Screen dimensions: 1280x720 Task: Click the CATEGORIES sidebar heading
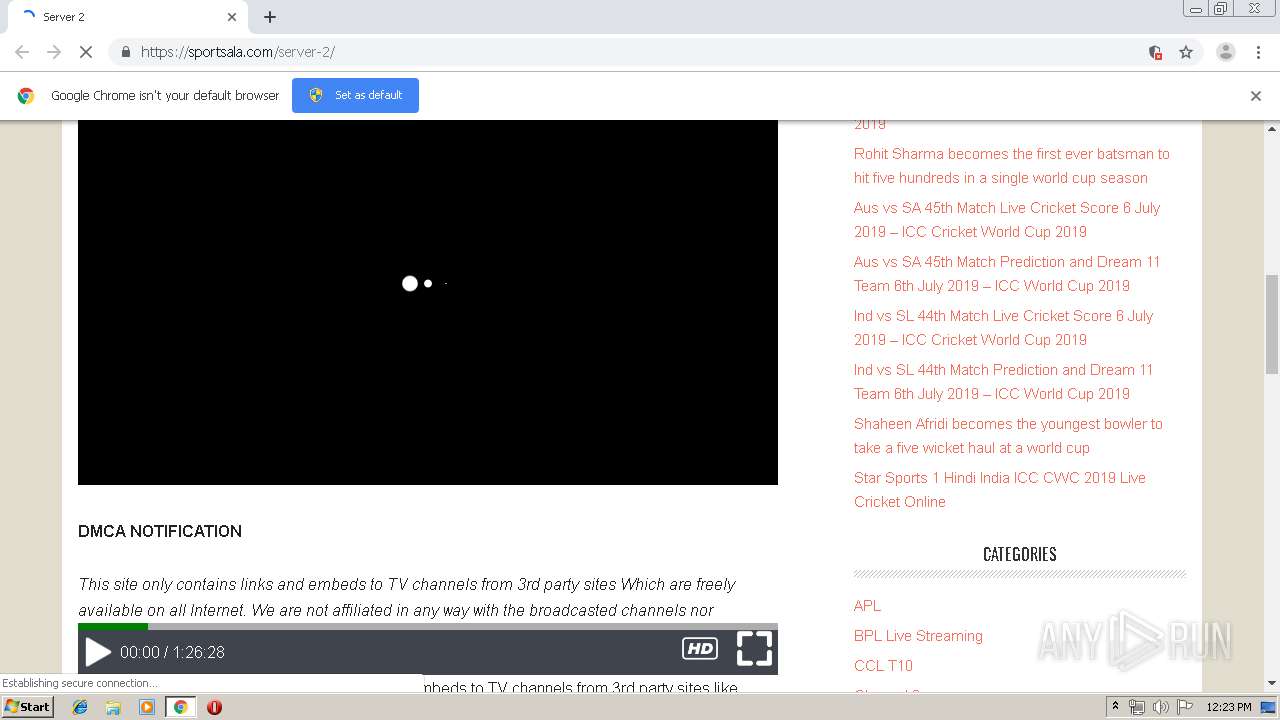[x=1020, y=554]
